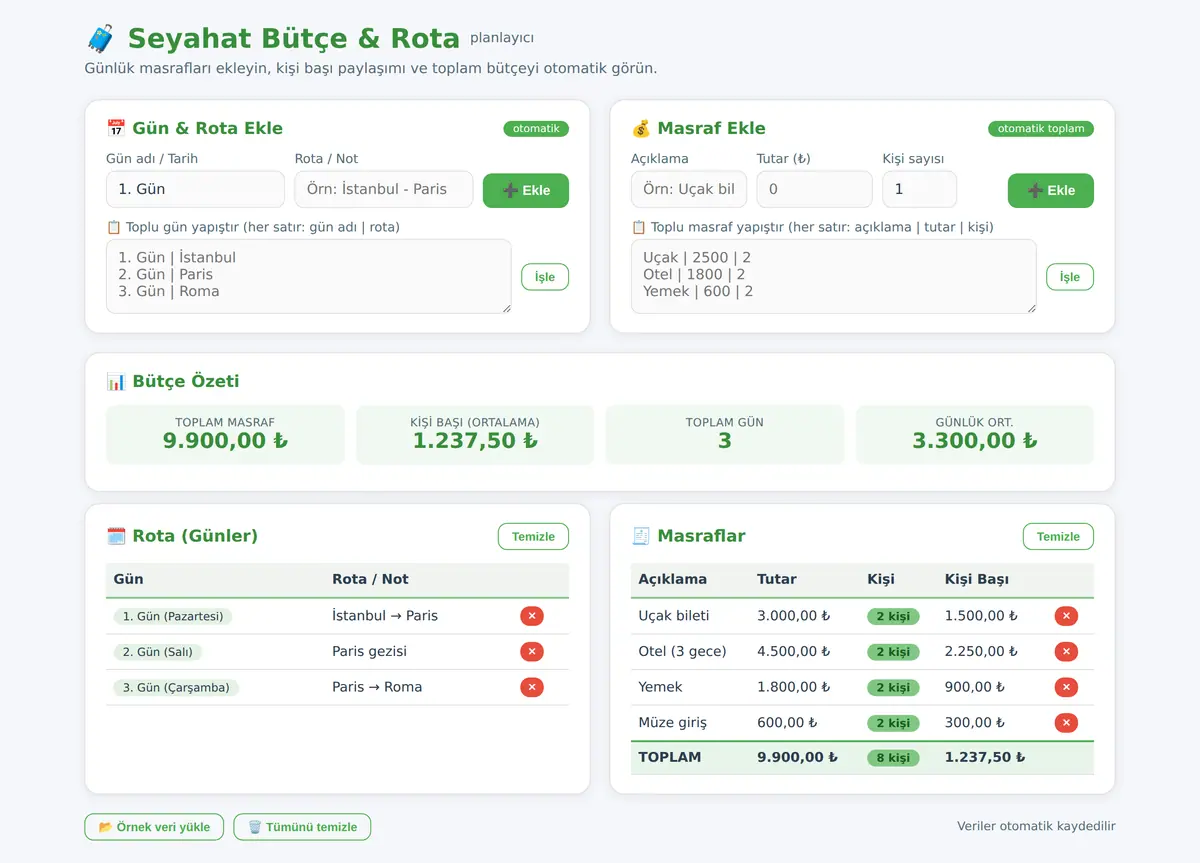Click the calendar icon beside Gün & Rota Ekle

[116, 128]
